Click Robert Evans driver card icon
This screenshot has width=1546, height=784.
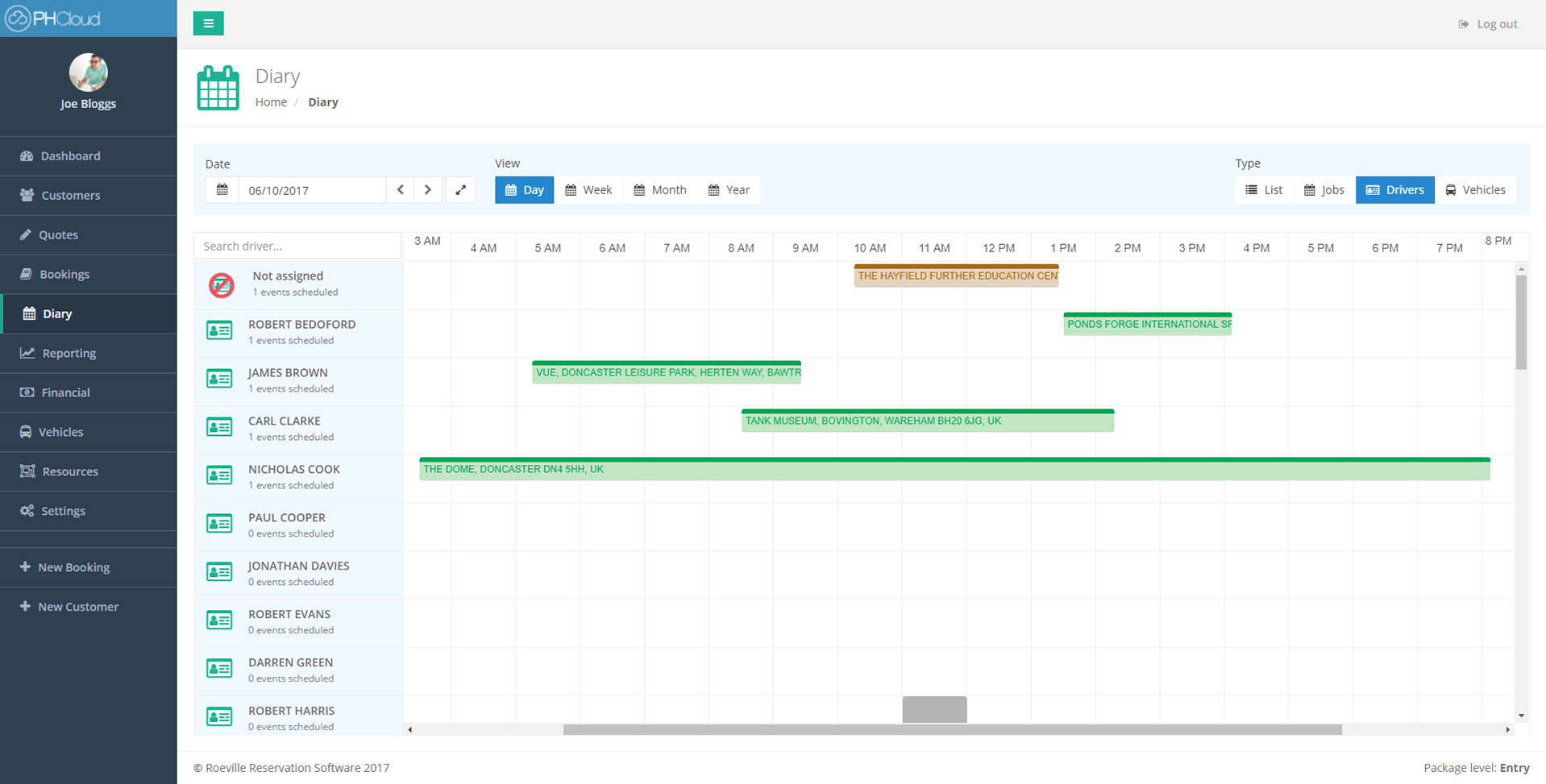pyautogui.click(x=219, y=620)
